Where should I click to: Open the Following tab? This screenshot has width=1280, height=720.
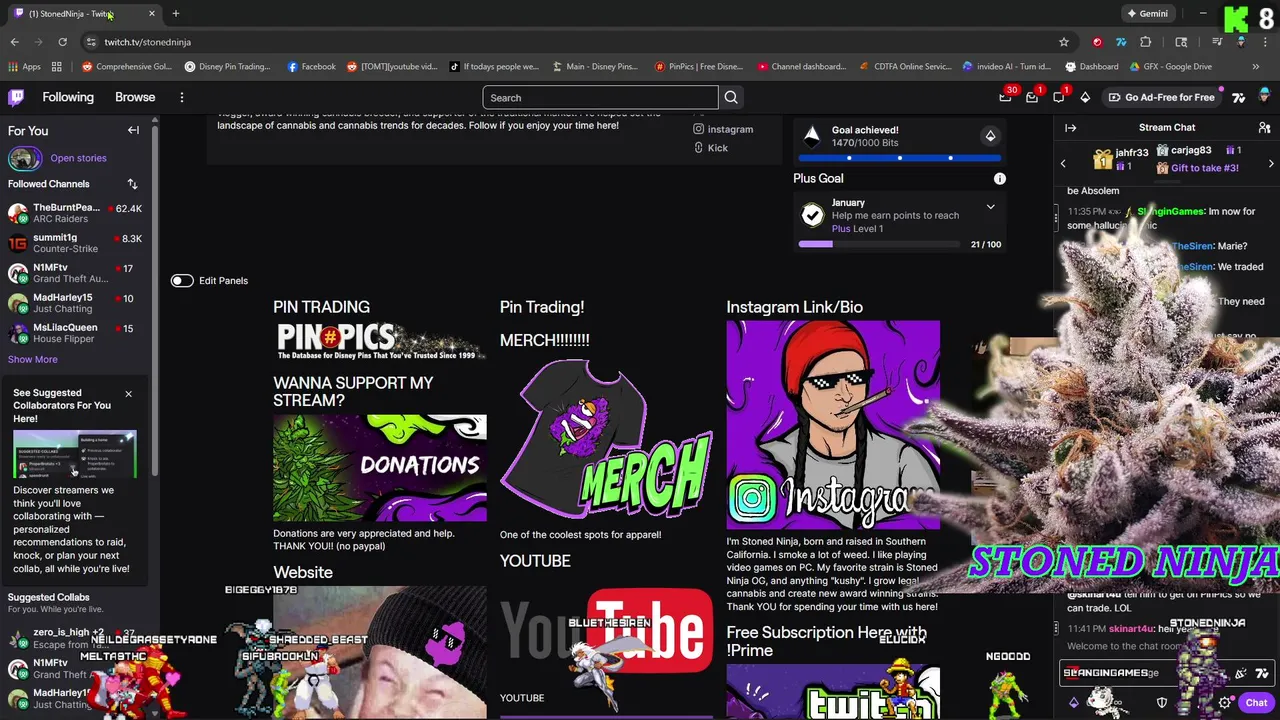68,97
